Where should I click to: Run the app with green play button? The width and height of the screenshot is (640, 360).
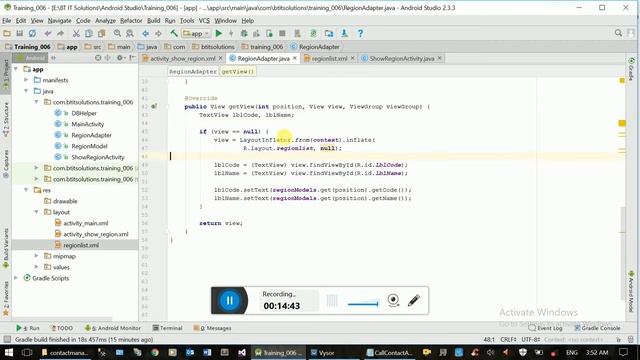point(219,33)
